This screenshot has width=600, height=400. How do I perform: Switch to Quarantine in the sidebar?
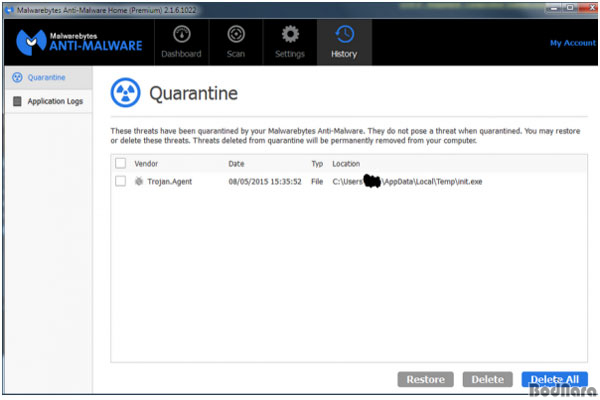pyautogui.click(x=48, y=77)
